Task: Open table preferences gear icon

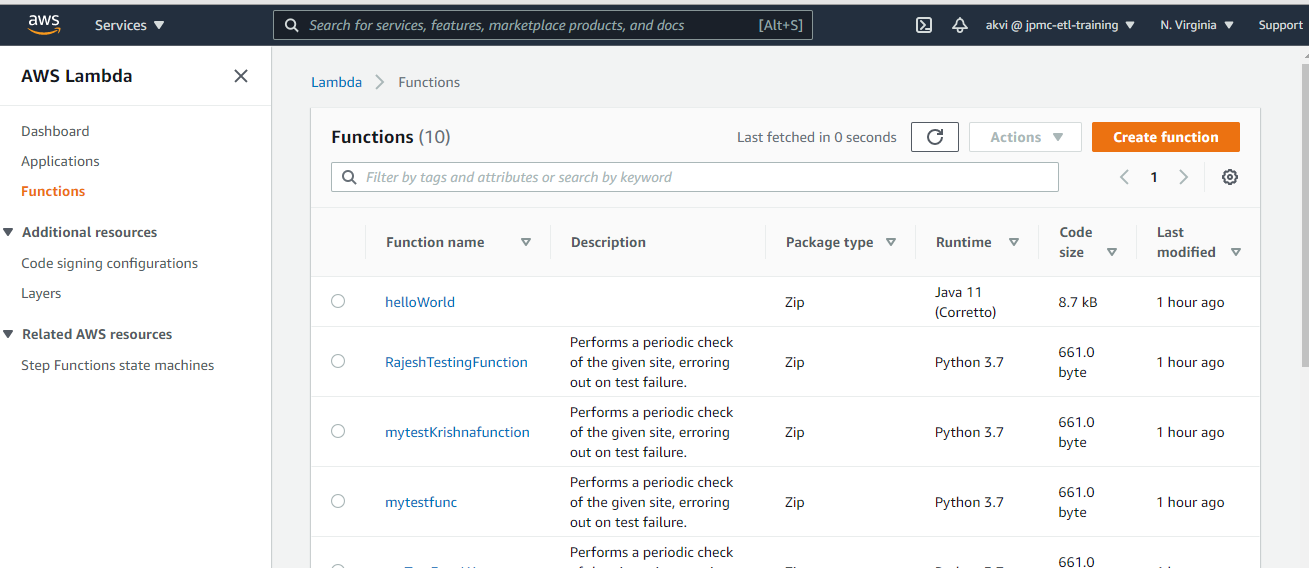Action: [x=1230, y=177]
